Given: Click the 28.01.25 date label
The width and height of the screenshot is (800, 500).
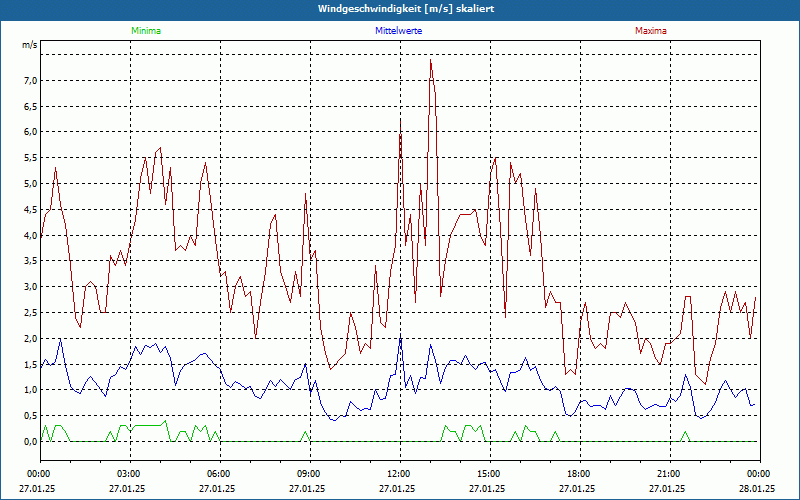Looking at the screenshot, I should coord(757,489).
